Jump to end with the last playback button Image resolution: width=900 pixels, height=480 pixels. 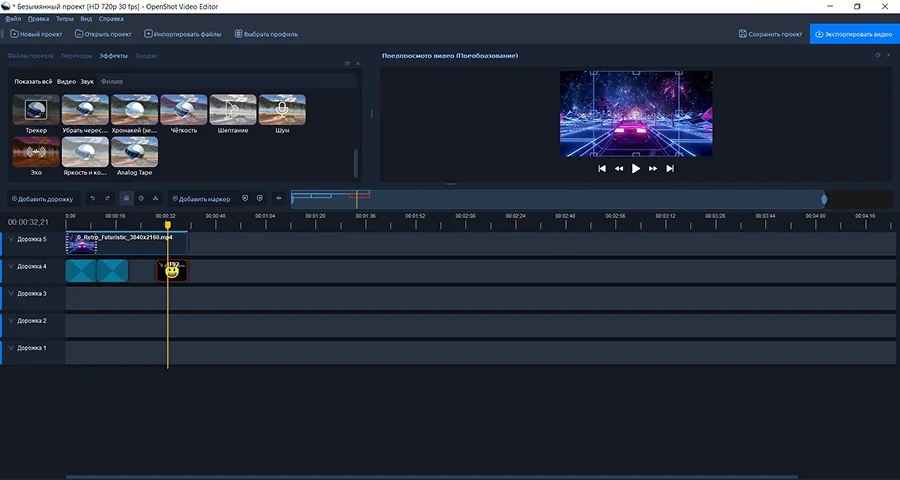670,169
